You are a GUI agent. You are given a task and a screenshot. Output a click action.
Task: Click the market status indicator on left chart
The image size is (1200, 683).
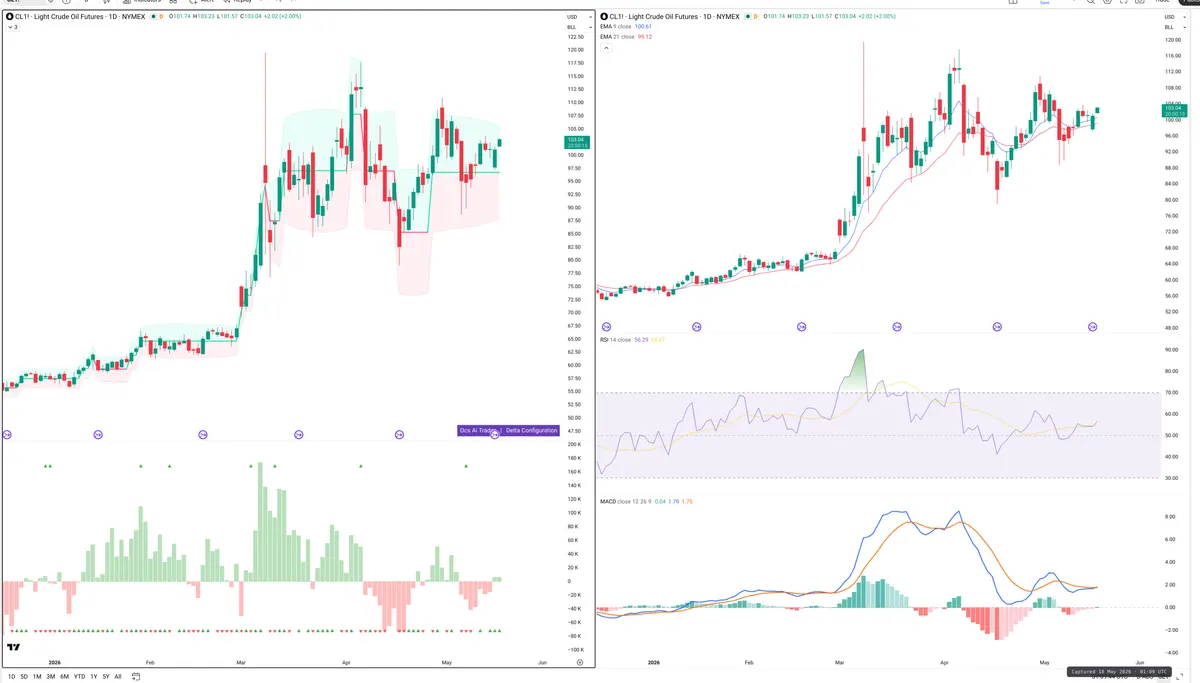pyautogui.click(x=153, y=18)
